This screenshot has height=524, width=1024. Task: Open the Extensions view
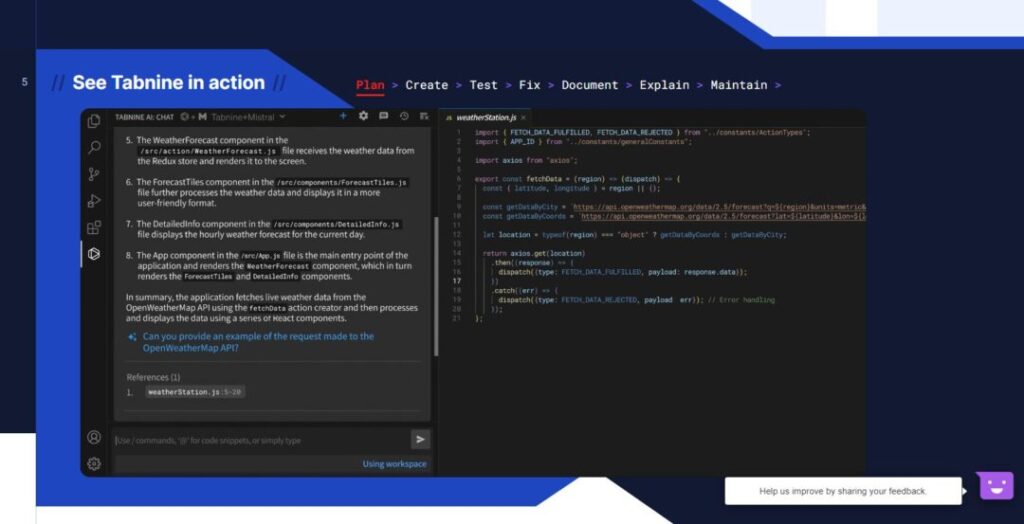click(94, 227)
